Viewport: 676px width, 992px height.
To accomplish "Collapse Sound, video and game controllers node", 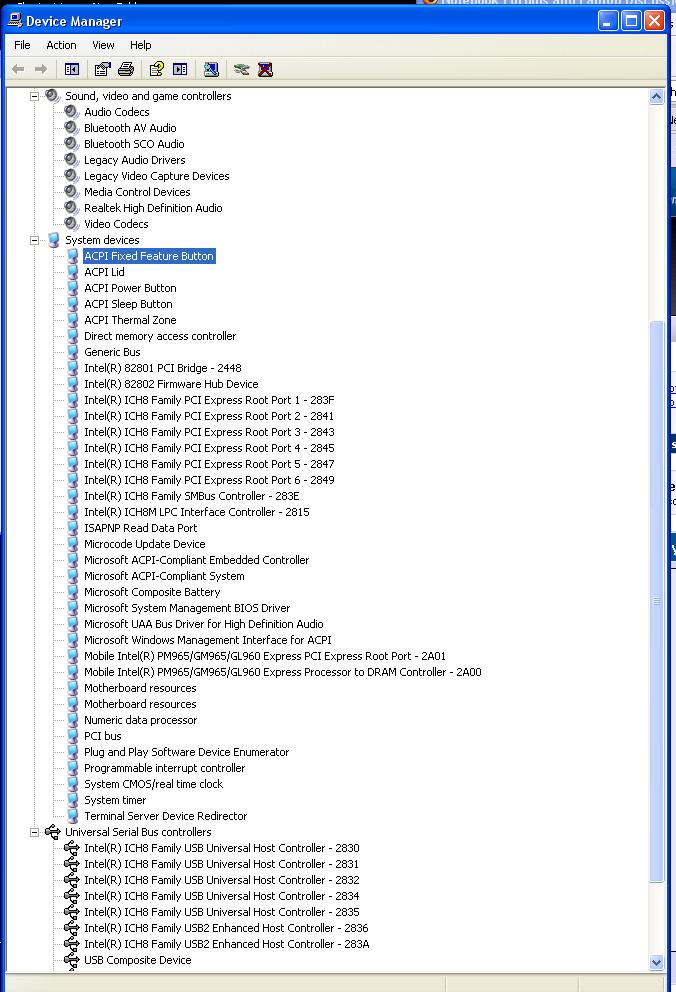I will coord(35,96).
